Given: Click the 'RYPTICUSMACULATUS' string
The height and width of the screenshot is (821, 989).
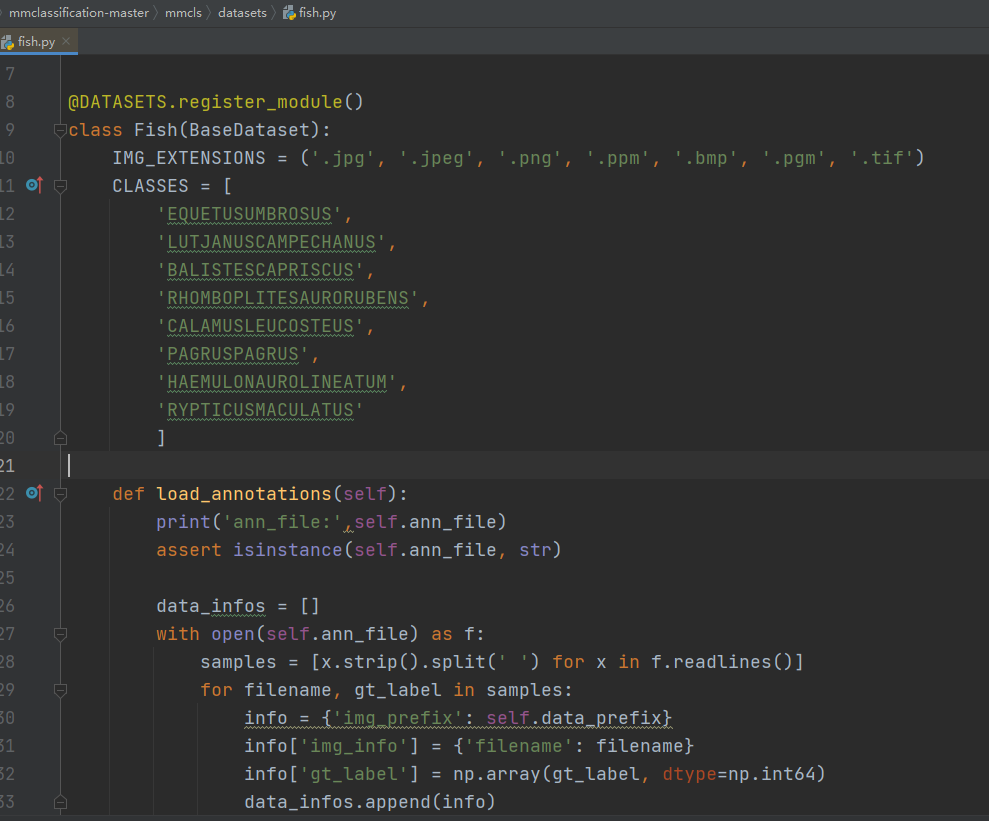Looking at the screenshot, I should 261,410.
